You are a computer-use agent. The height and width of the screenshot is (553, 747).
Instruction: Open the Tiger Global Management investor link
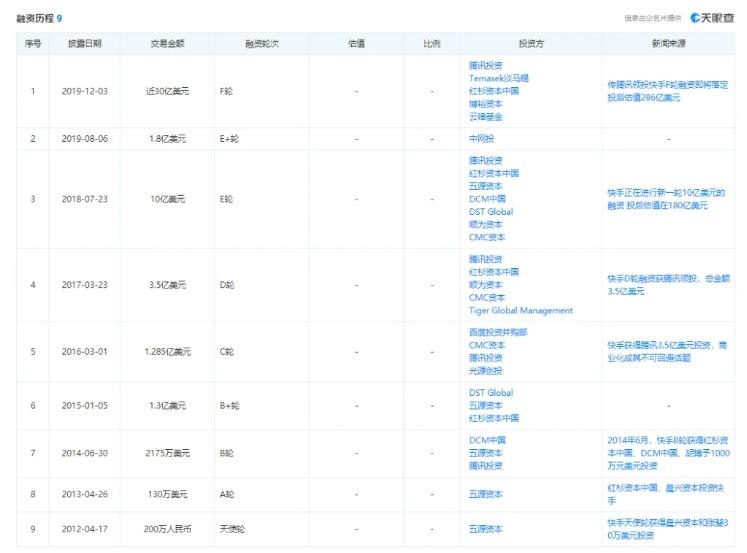(x=521, y=311)
